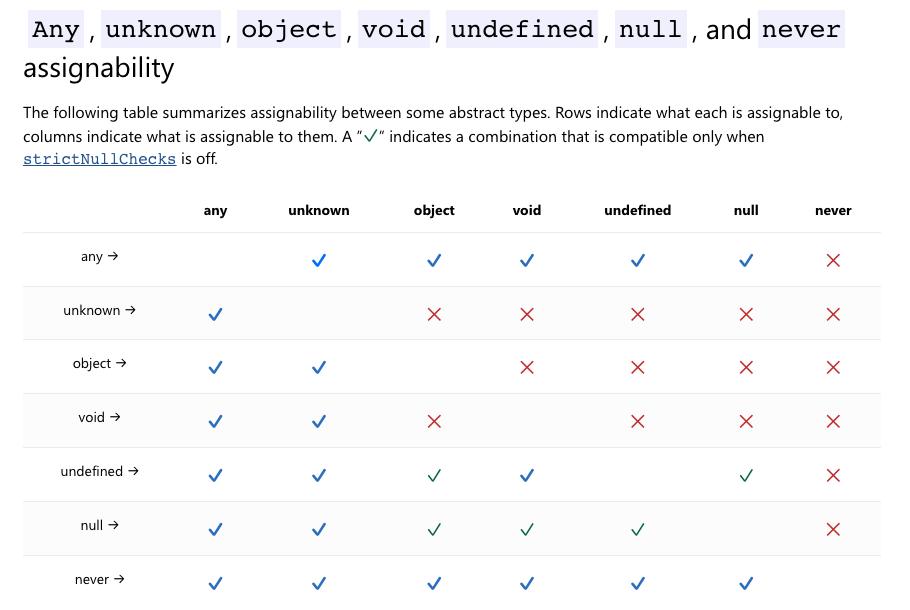The width and height of the screenshot is (910, 610).
Task: Click the blue checkmark for never to null
Action: [746, 583]
